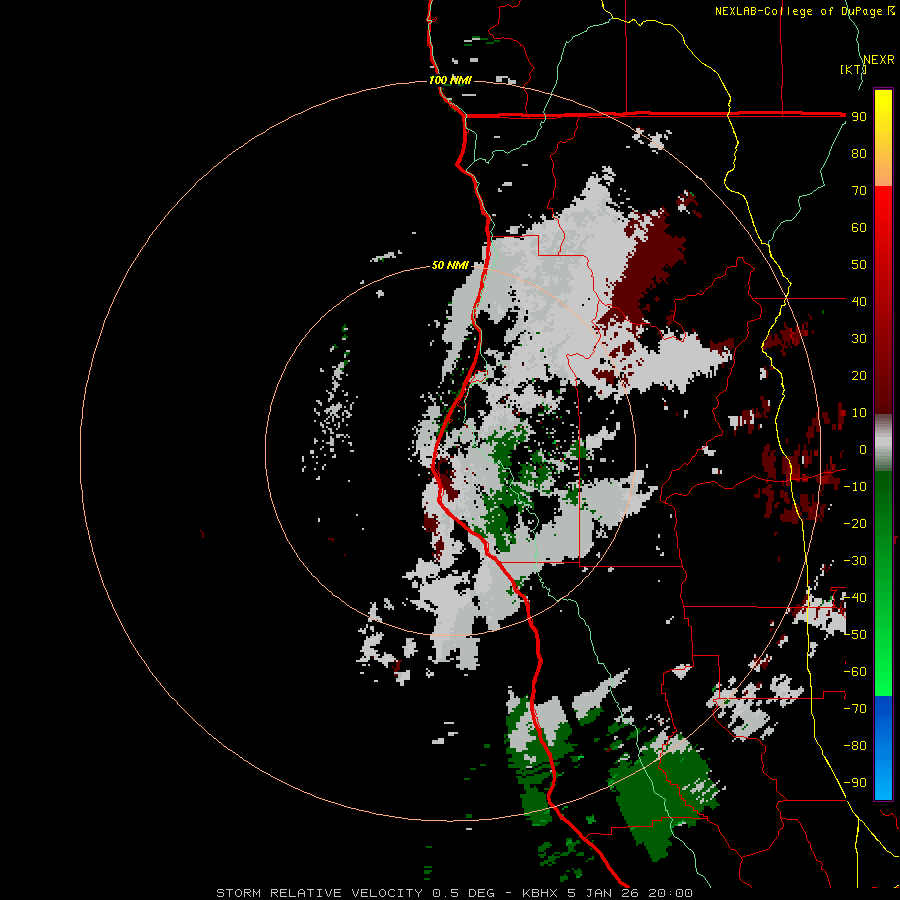Click the 10 value on the color scale
The width and height of the screenshot is (900, 900).
pyautogui.click(x=859, y=413)
